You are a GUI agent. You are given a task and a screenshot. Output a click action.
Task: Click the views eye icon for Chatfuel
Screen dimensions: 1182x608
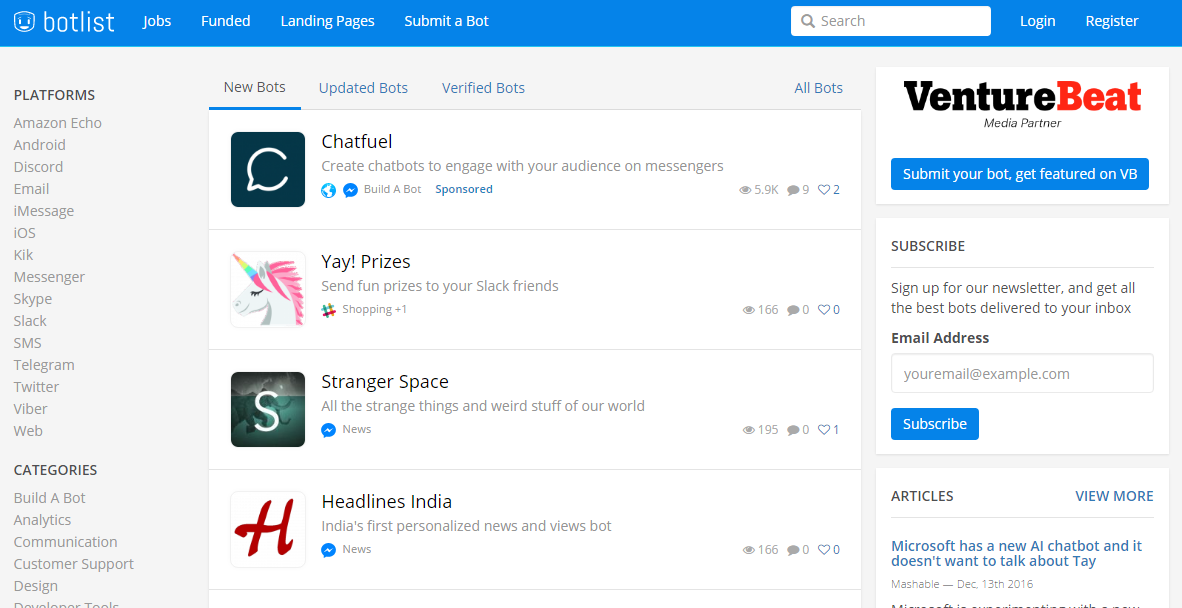pyautogui.click(x=746, y=190)
